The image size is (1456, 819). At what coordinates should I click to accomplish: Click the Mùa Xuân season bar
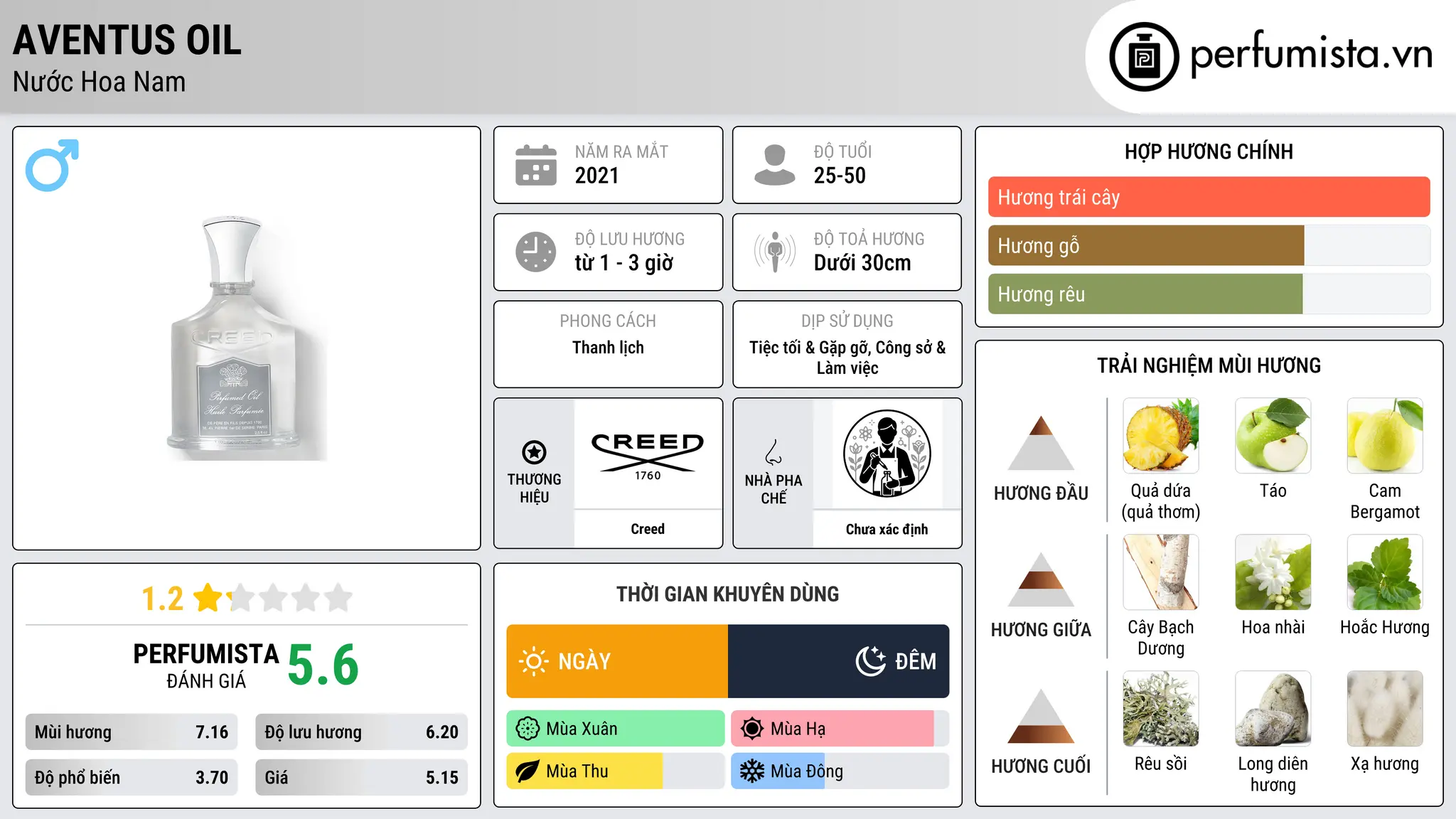[616, 729]
